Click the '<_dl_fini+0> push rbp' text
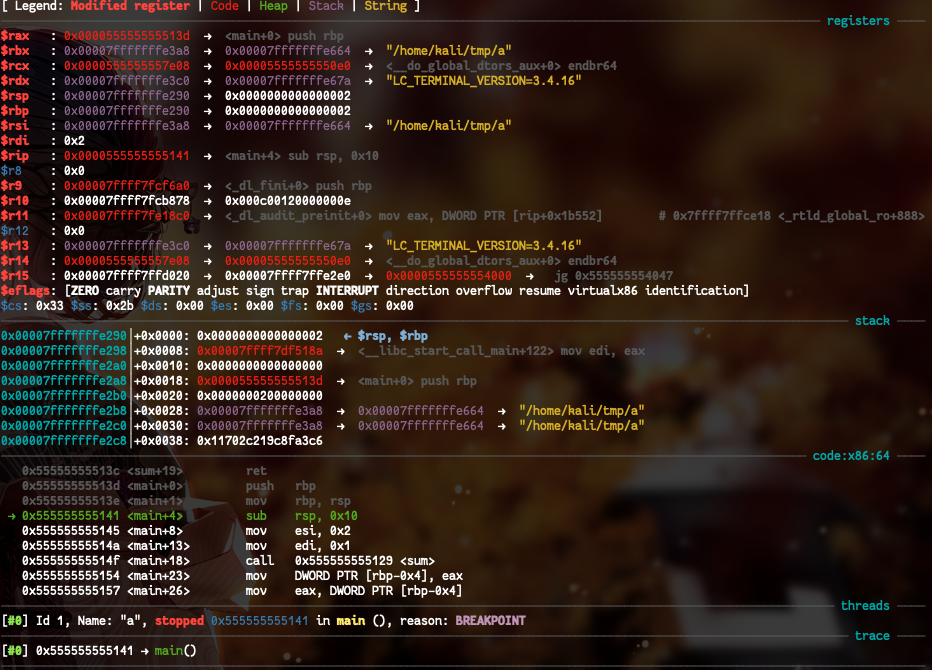 (x=298, y=185)
